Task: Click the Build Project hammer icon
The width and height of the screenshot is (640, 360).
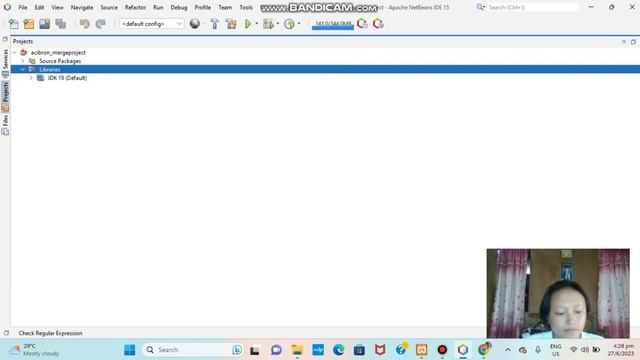Action: tap(214, 24)
